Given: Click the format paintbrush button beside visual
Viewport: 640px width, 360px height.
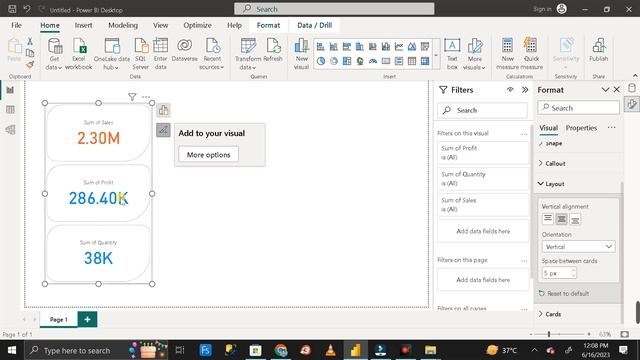Looking at the screenshot, I should coord(163,130).
